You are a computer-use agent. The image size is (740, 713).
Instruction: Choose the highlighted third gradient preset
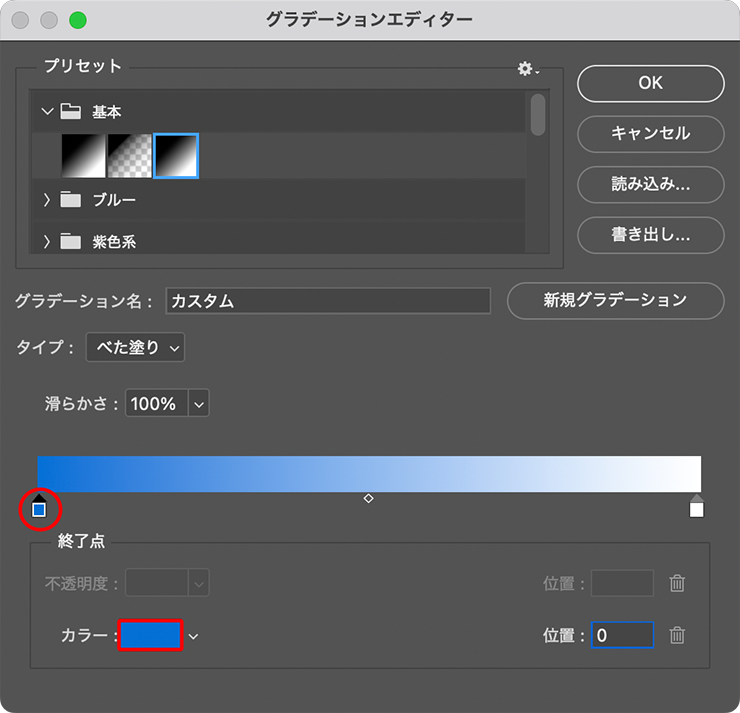(x=176, y=156)
